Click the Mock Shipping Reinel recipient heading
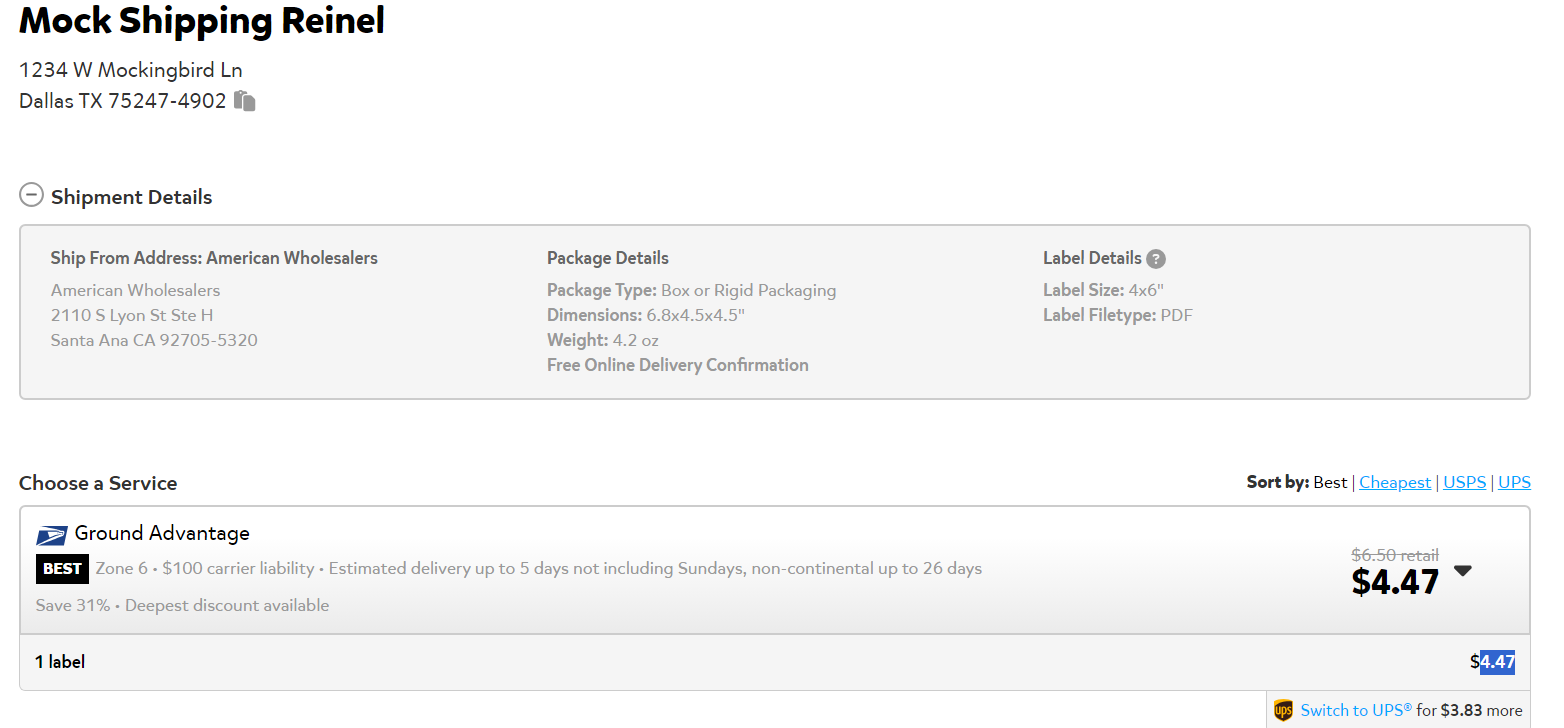1564x728 pixels. click(x=202, y=20)
